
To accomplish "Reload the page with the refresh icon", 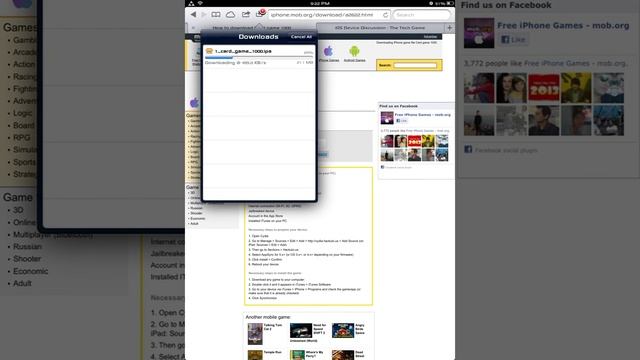I will [x=385, y=15].
